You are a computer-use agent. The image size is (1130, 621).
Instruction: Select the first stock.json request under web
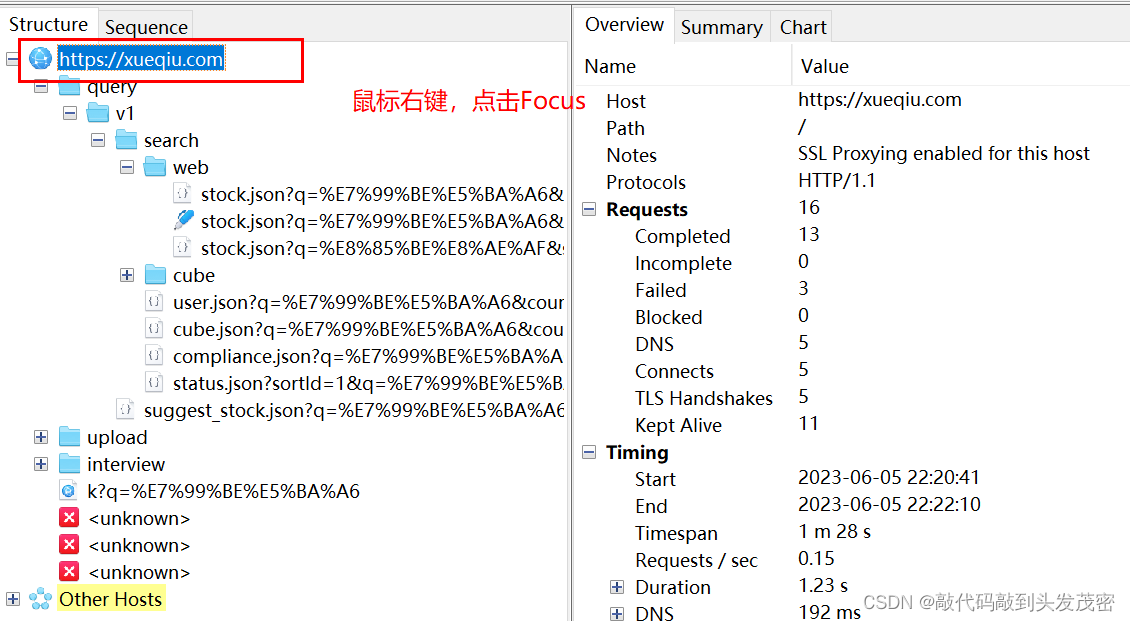[382, 195]
